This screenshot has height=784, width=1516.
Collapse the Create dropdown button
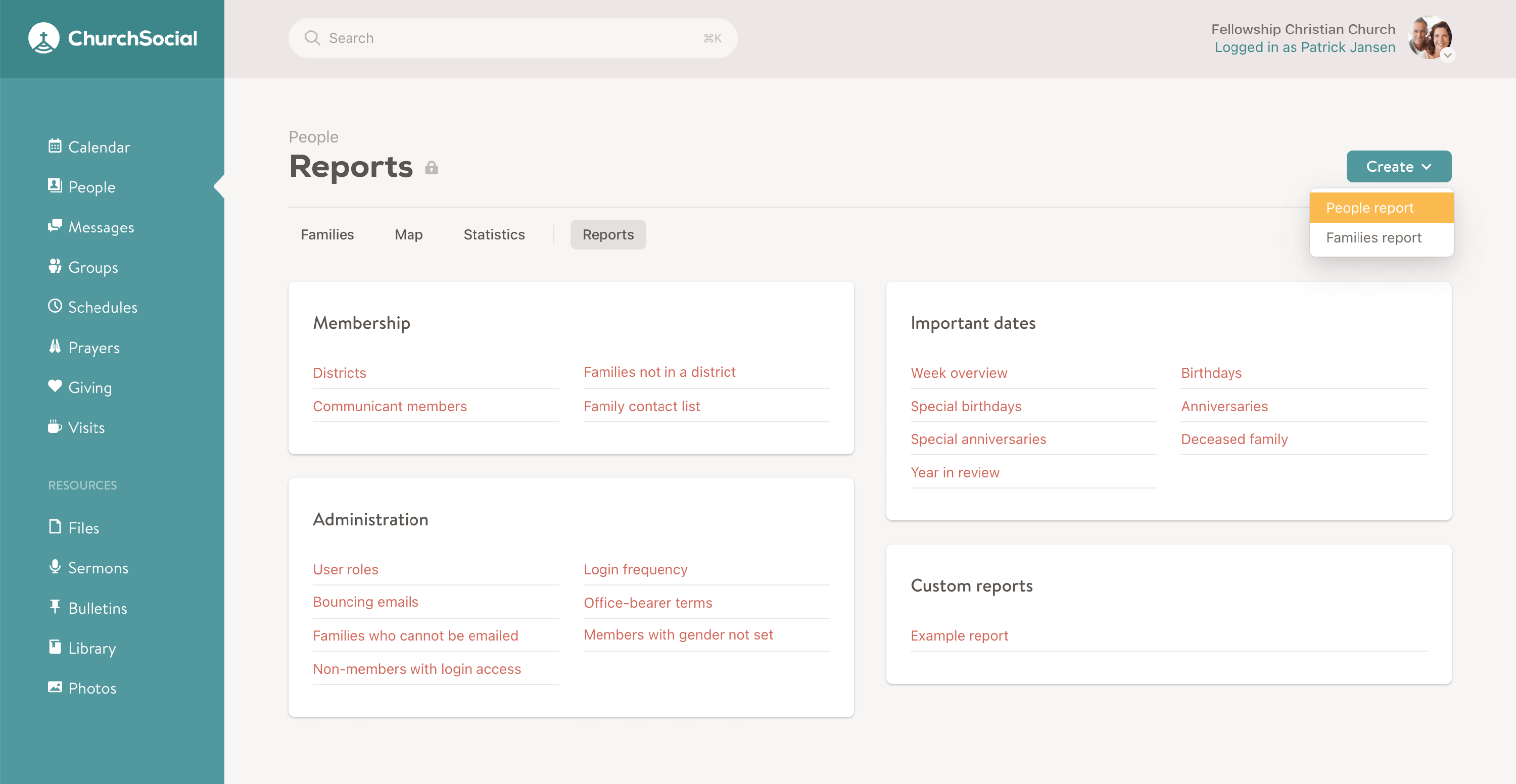pos(1398,166)
